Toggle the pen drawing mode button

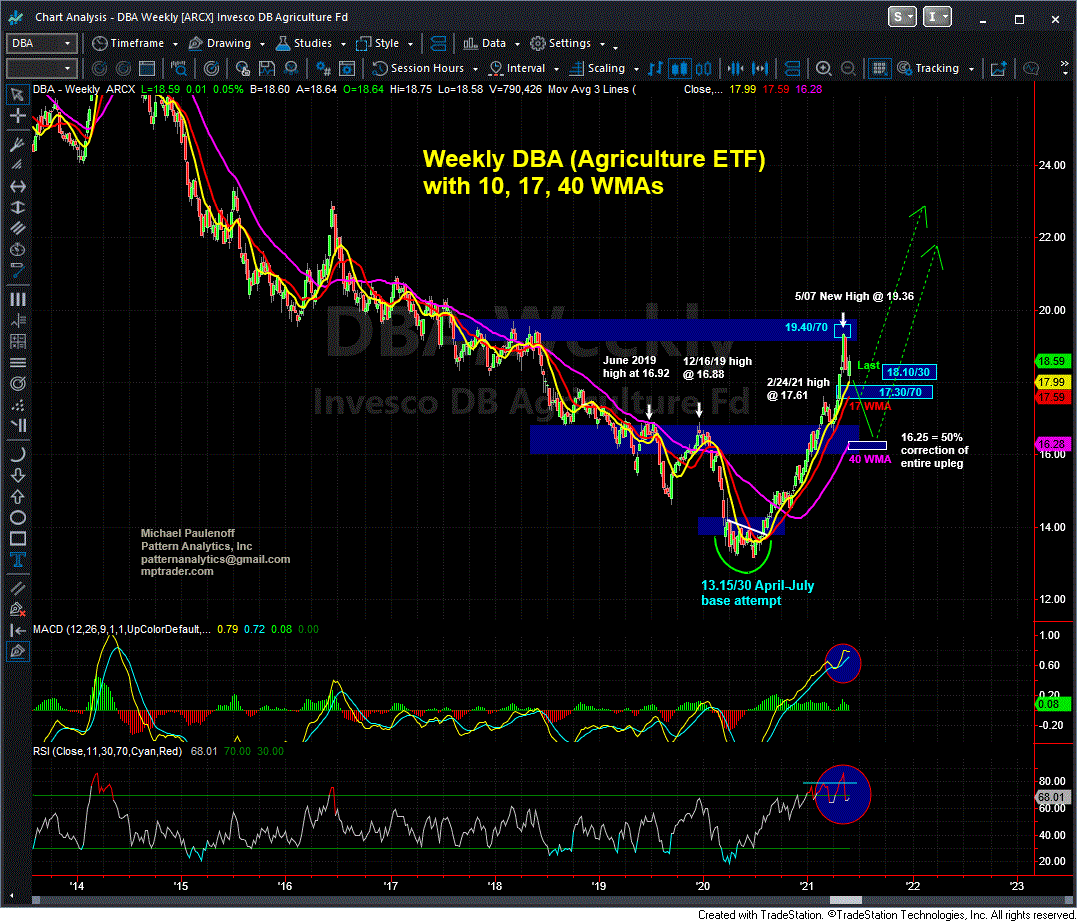click(18, 651)
